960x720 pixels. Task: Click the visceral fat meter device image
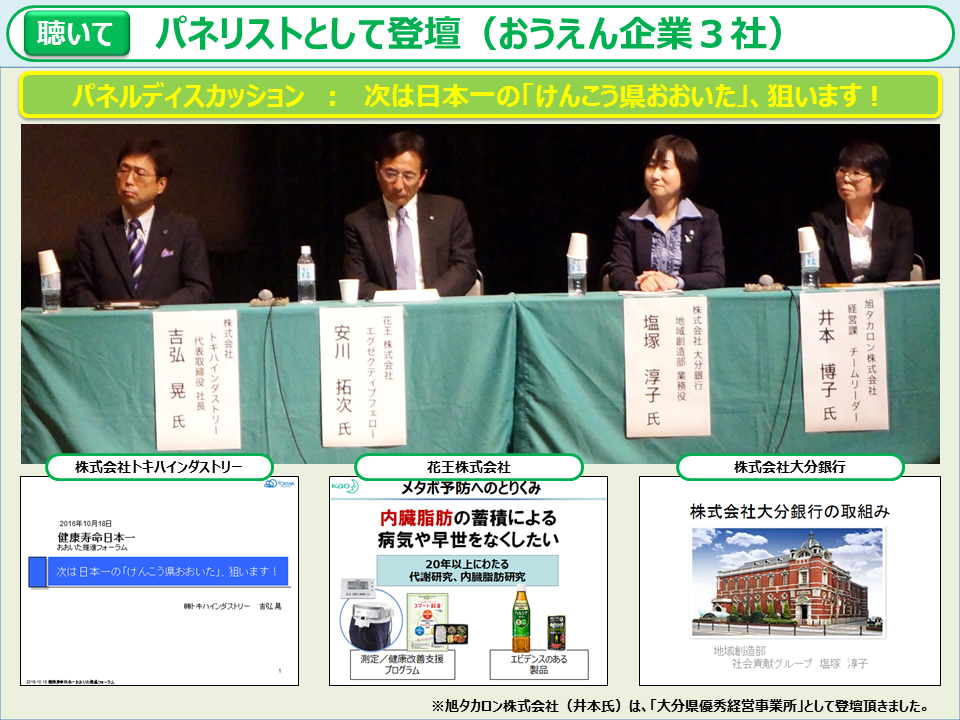(371, 618)
